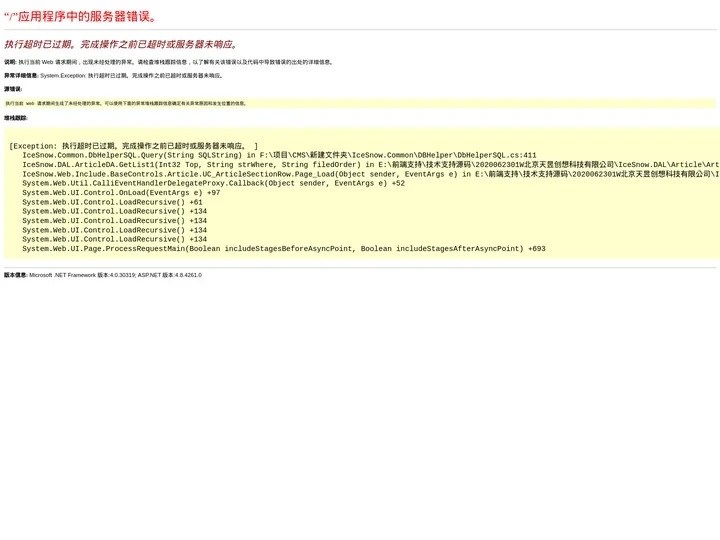Click the LoadRecursive() +61 line

point(112,202)
